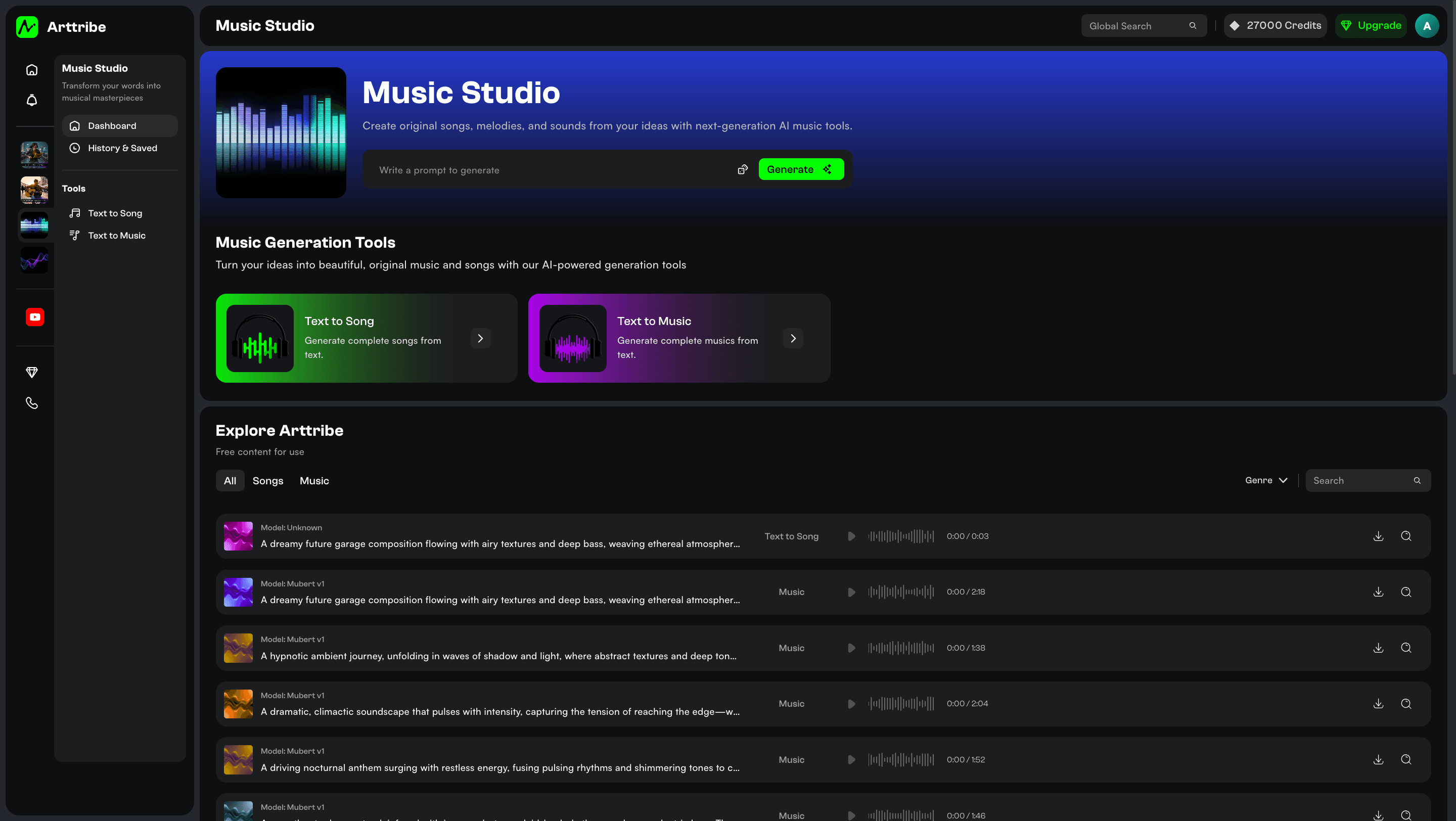Download the Text to Song track 0:03

coord(1379,536)
